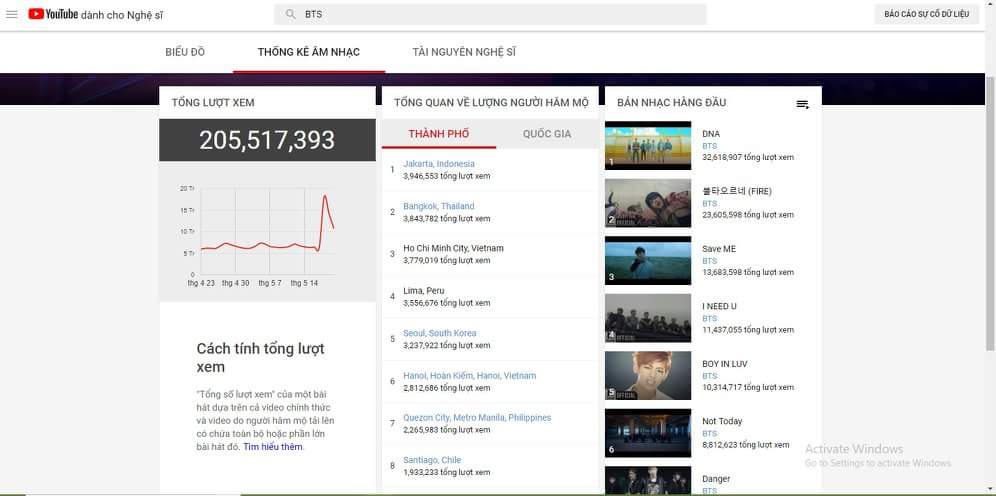Click the Danger song title

click(x=716, y=479)
